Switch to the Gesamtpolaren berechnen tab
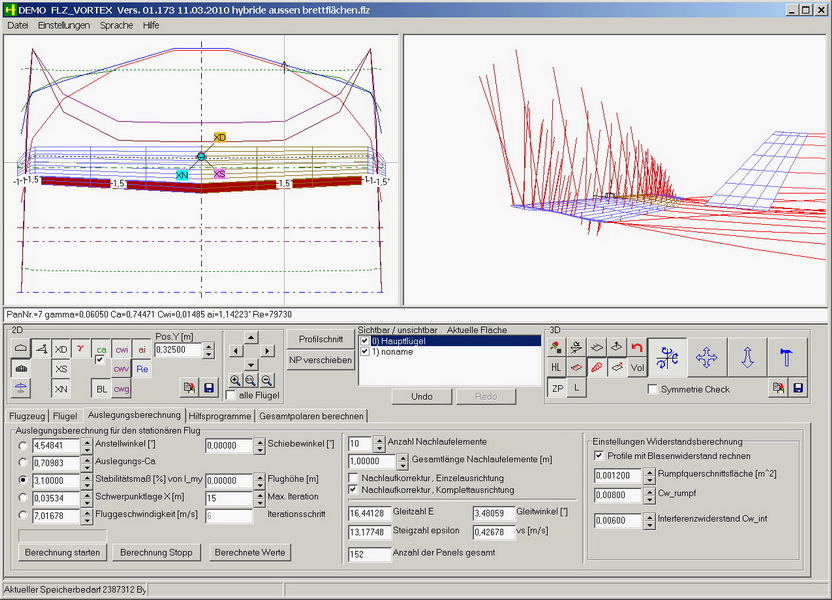 click(311, 415)
